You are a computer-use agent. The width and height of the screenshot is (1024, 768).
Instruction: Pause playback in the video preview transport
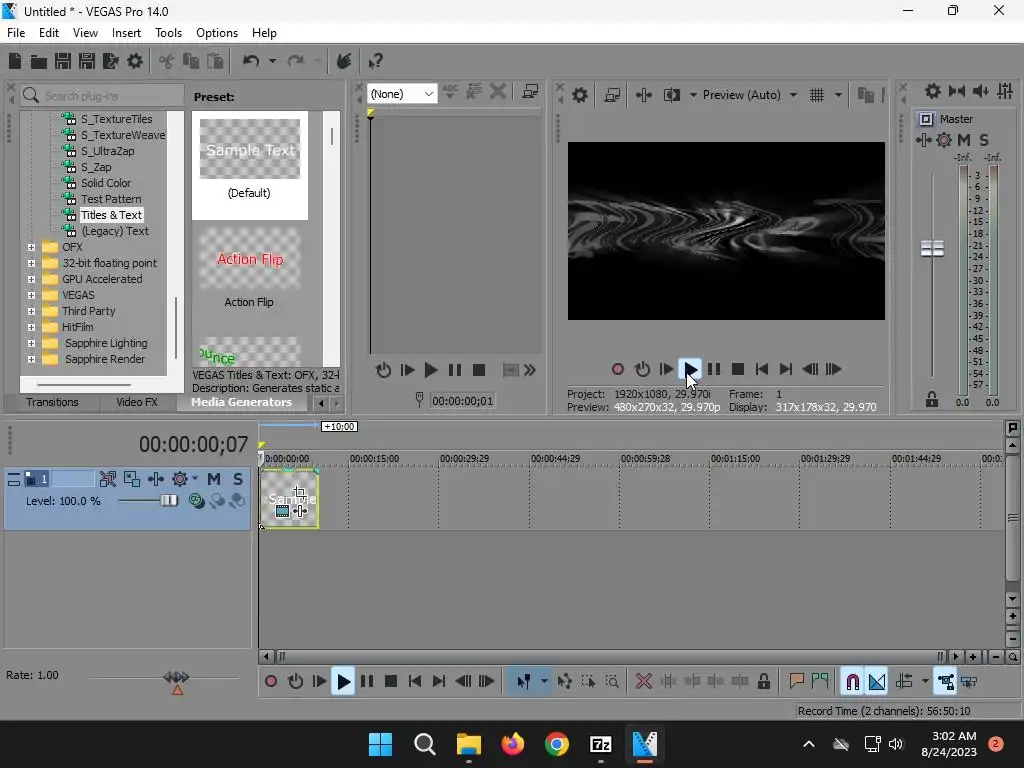tap(714, 370)
